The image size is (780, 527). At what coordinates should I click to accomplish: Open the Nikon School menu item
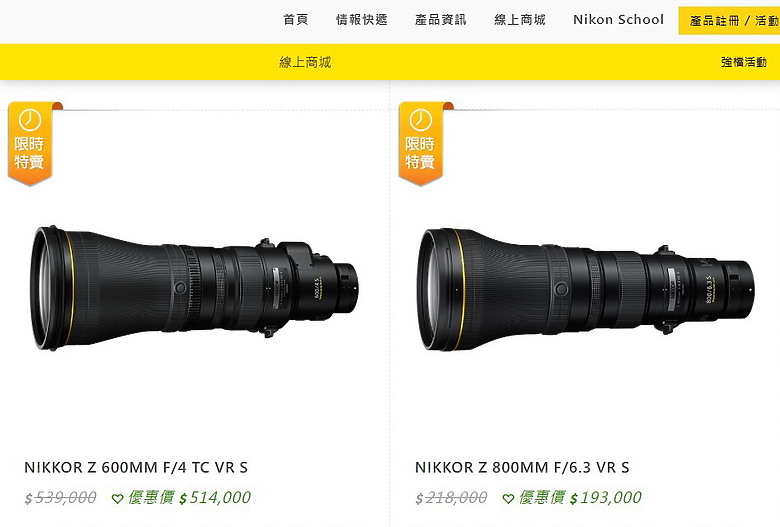pos(618,20)
